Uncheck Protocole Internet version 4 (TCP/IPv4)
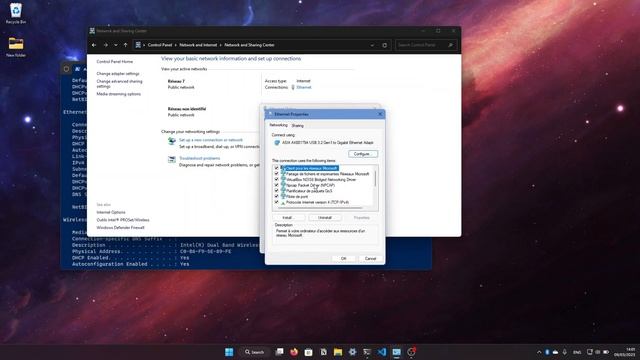 coord(276,202)
